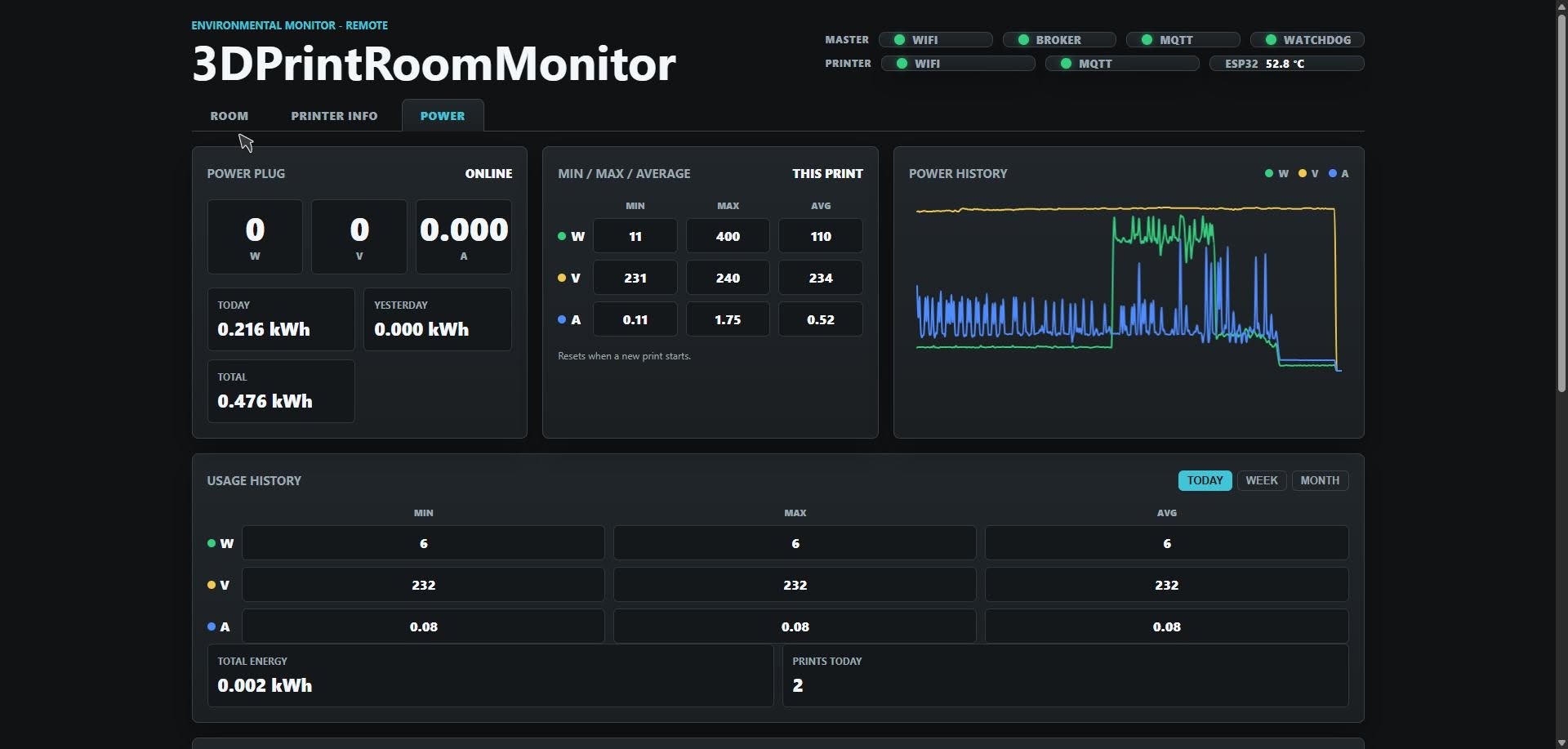Click the TOTAL 0.476 kWh tile

click(x=281, y=391)
